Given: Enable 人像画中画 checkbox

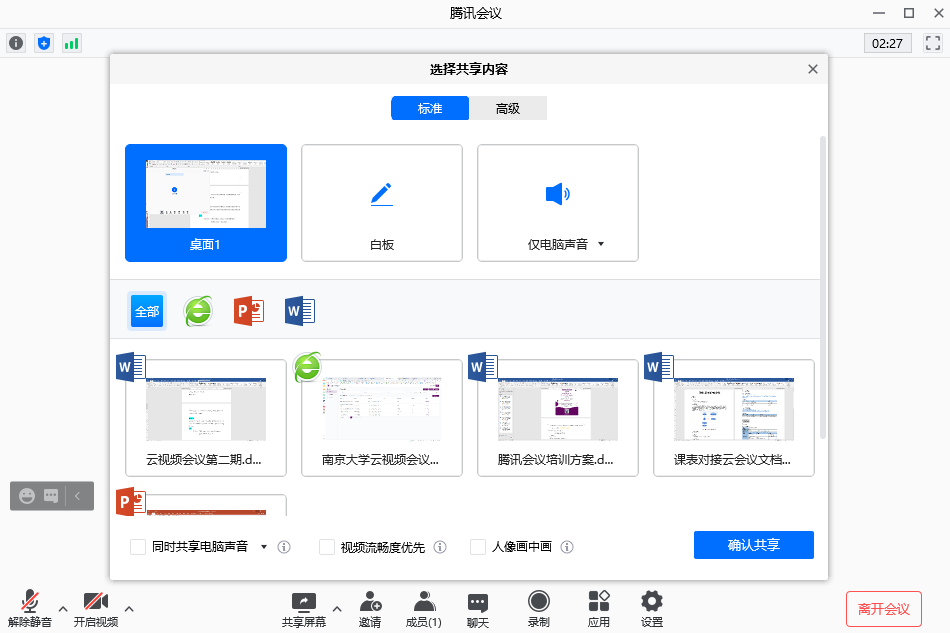Looking at the screenshot, I should pyautogui.click(x=478, y=547).
